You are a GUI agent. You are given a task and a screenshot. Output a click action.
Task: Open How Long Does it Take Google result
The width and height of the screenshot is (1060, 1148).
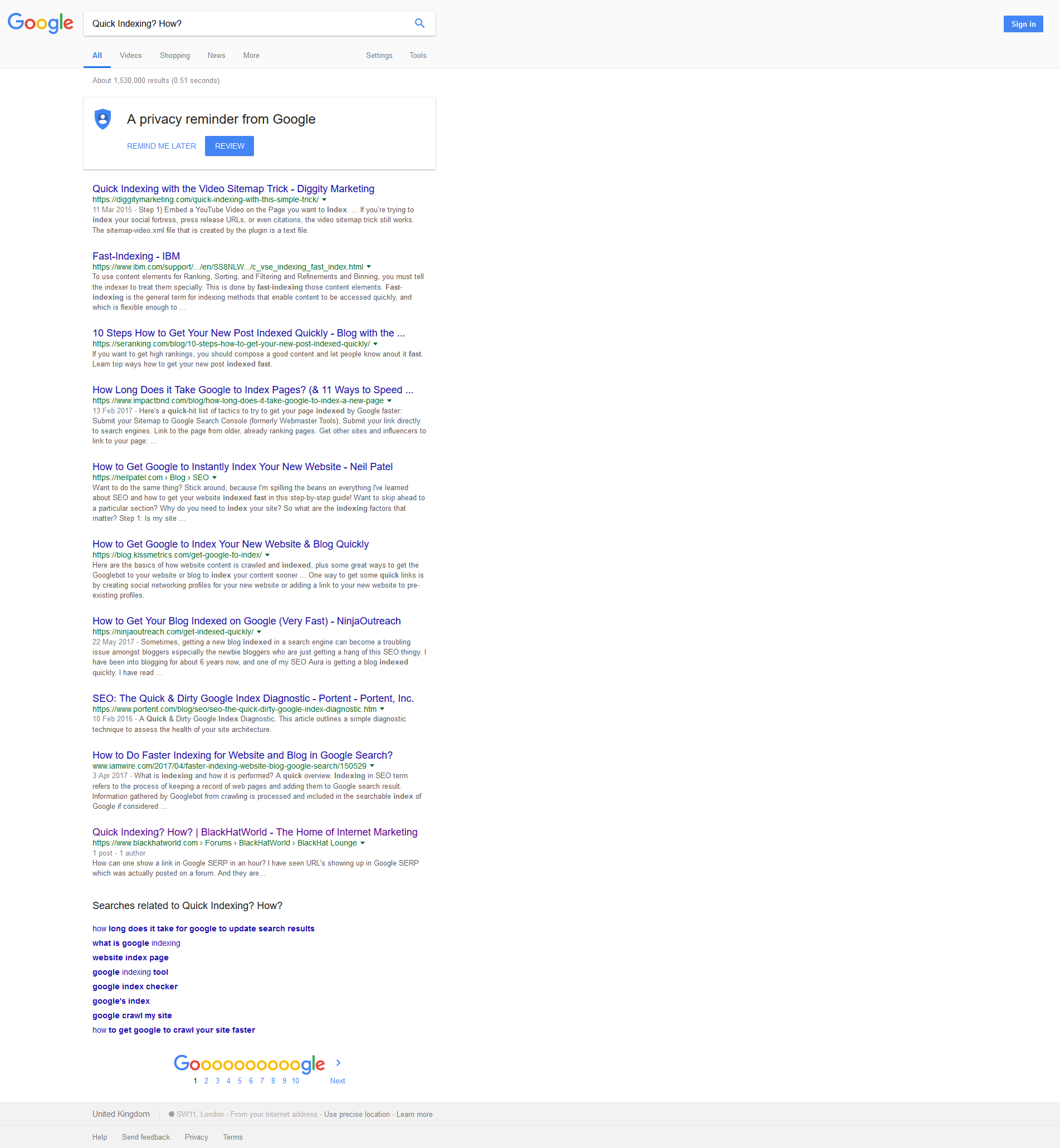tap(253, 389)
